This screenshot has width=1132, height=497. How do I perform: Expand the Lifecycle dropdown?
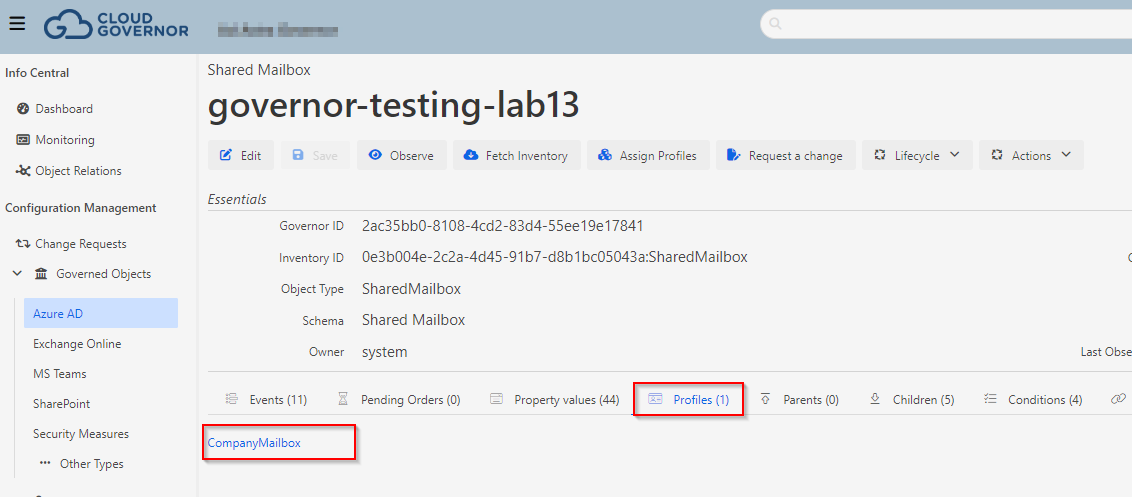(x=916, y=156)
